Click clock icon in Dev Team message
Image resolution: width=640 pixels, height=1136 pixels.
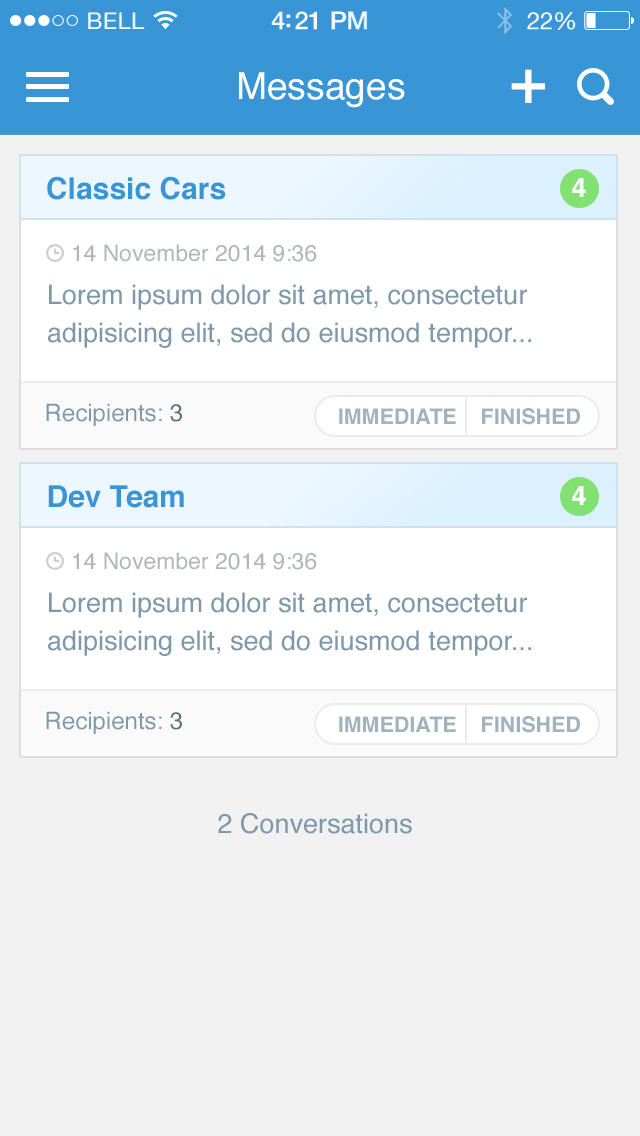click(55, 561)
